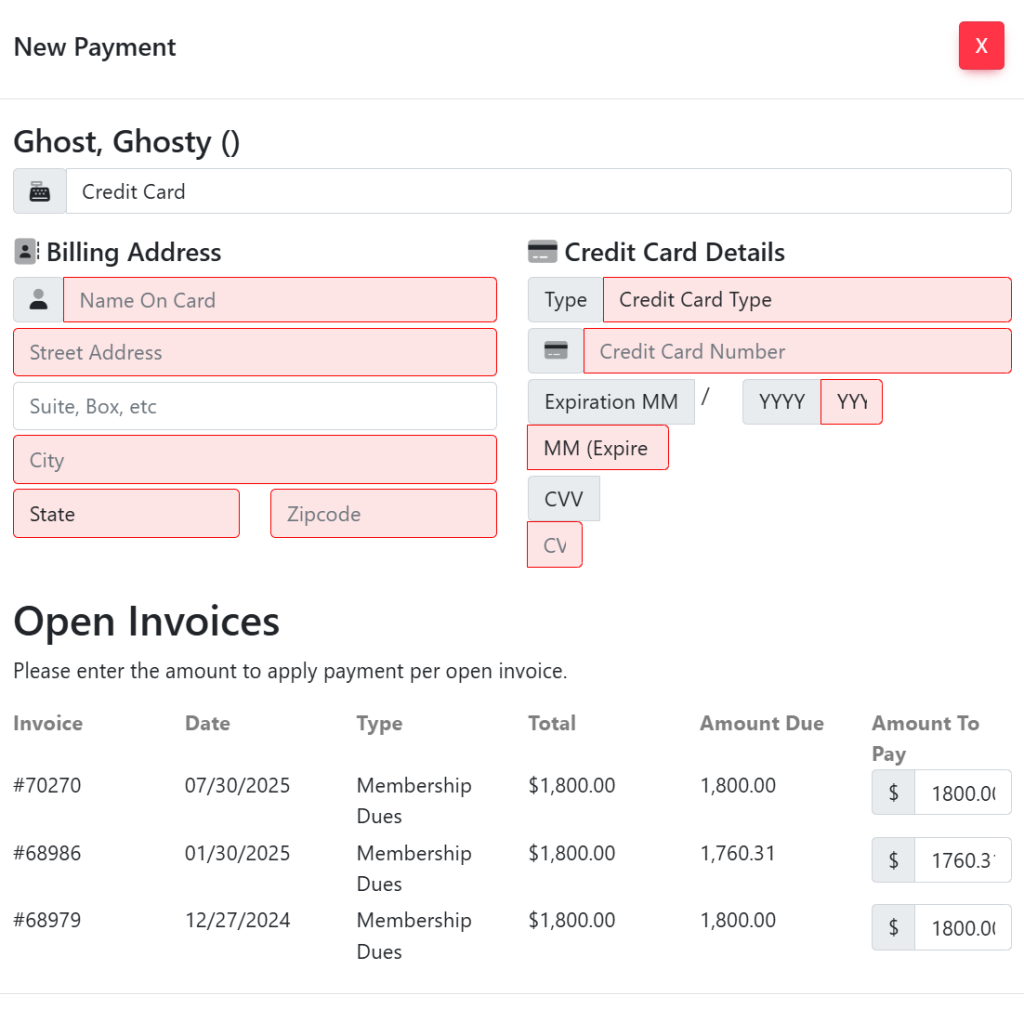Screen dimensions: 1024x1009
Task: Edit amount to pay for invoice #70270
Action: tap(962, 793)
